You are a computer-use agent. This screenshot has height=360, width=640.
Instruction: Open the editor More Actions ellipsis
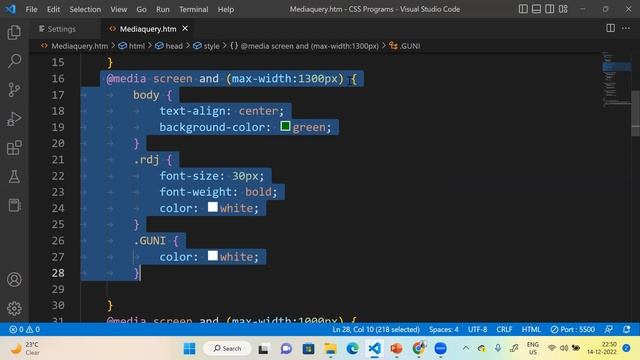626,28
